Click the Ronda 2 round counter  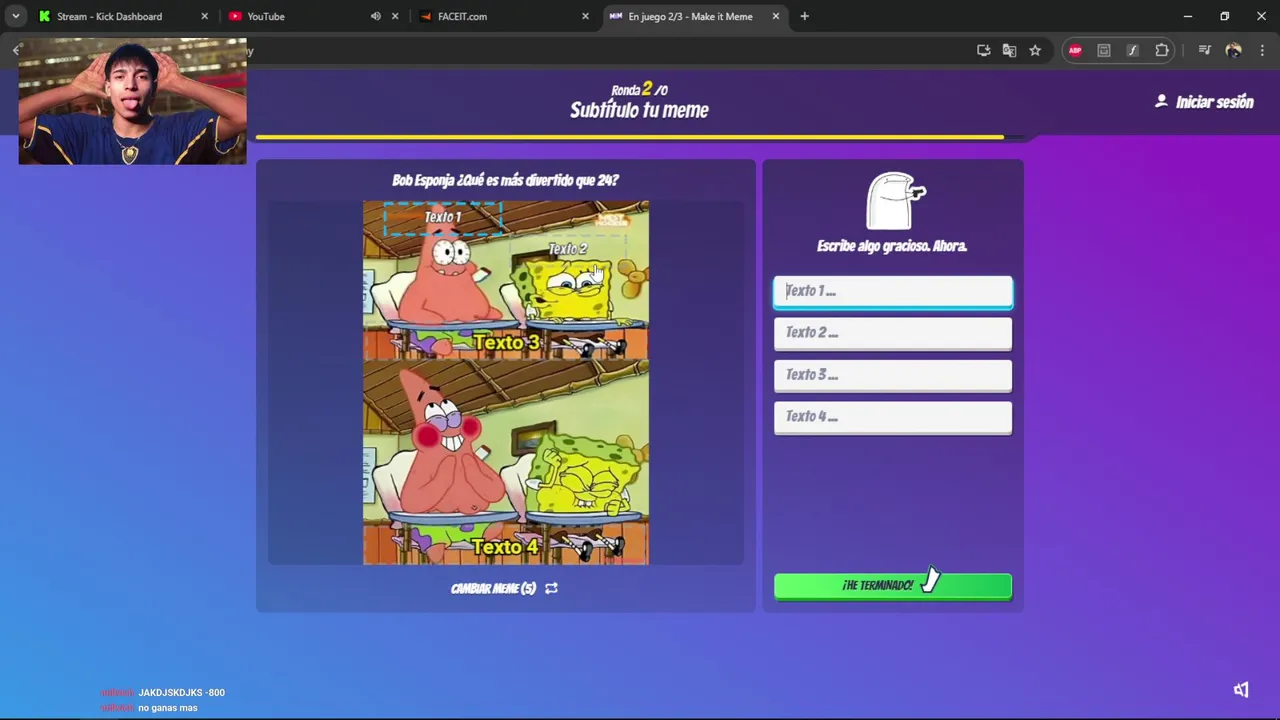pyautogui.click(x=639, y=89)
